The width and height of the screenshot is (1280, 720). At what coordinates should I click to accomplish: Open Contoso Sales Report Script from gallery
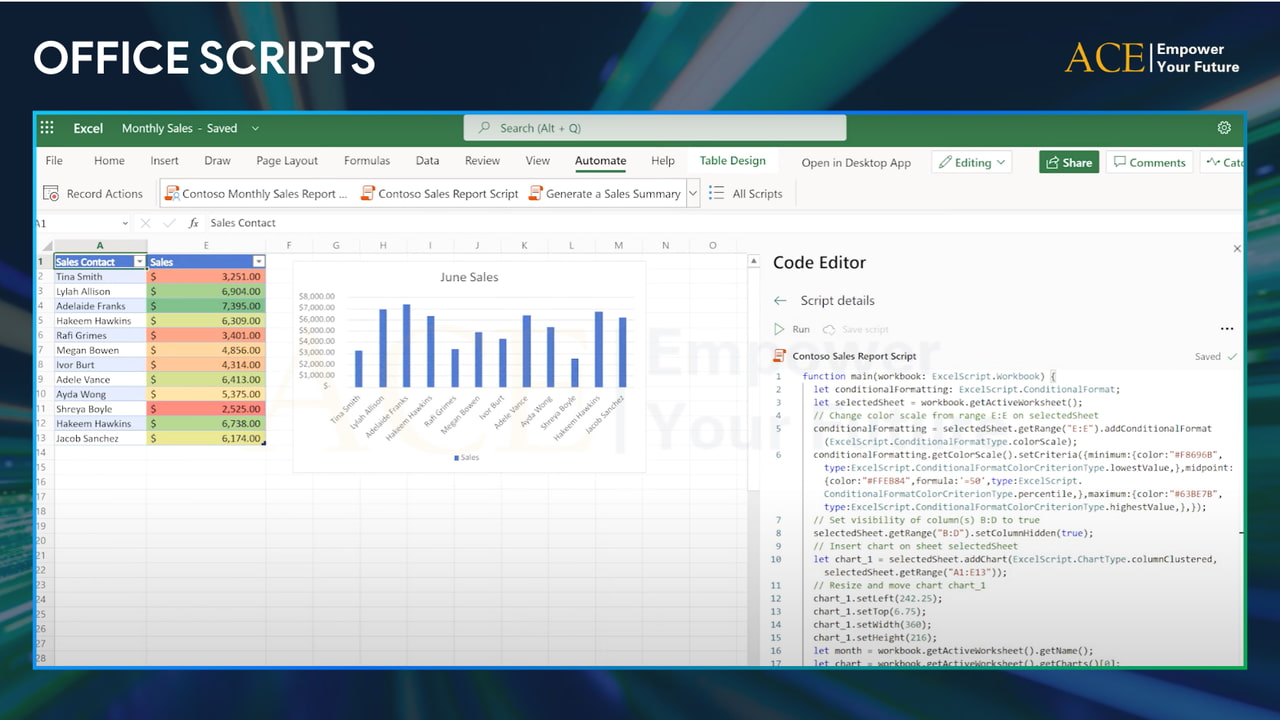pos(440,194)
